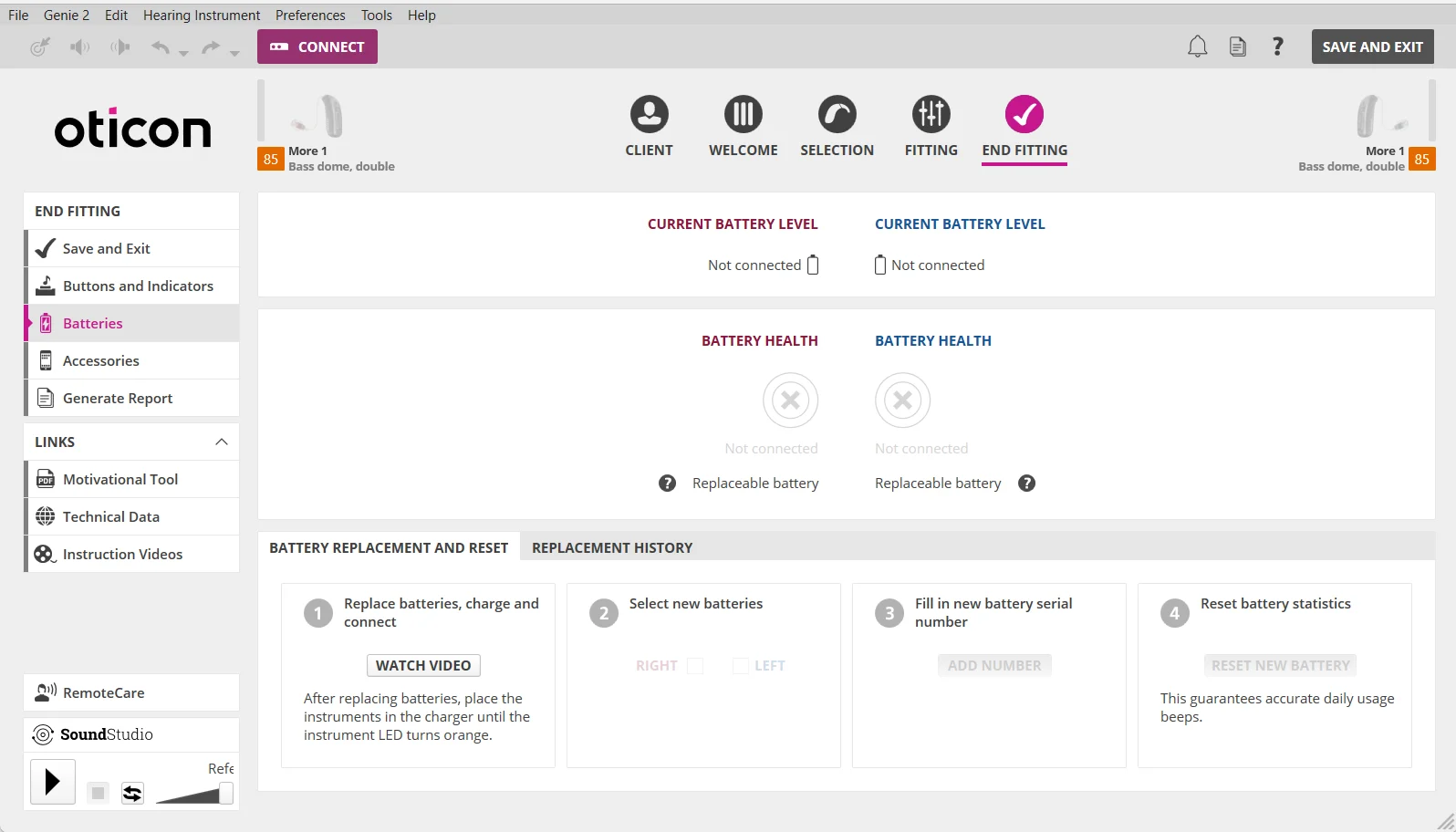Viewport: 1456px width, 832px height.
Task: Open the Motivational Tool link
Action: point(132,479)
